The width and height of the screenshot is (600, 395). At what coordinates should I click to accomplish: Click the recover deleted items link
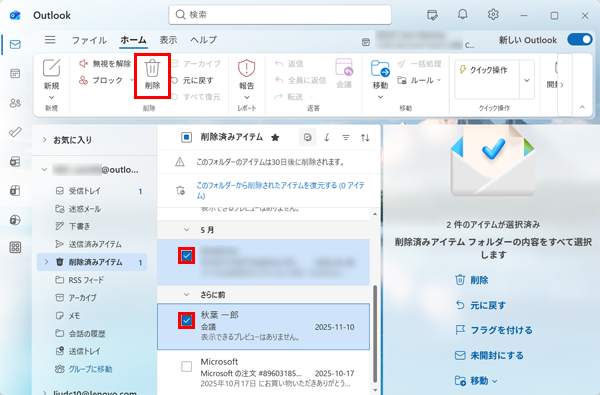pyautogui.click(x=280, y=190)
